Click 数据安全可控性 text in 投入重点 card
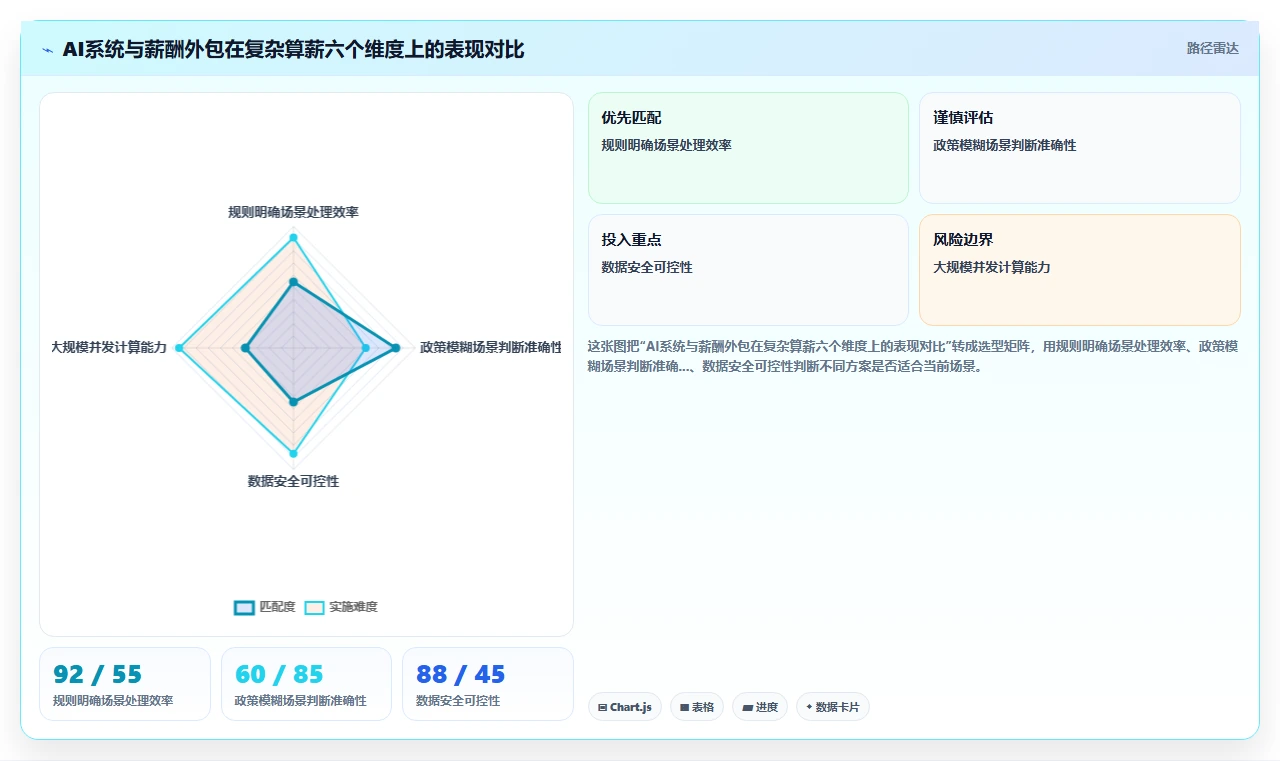Screen dimensions: 1280x761 647,267
